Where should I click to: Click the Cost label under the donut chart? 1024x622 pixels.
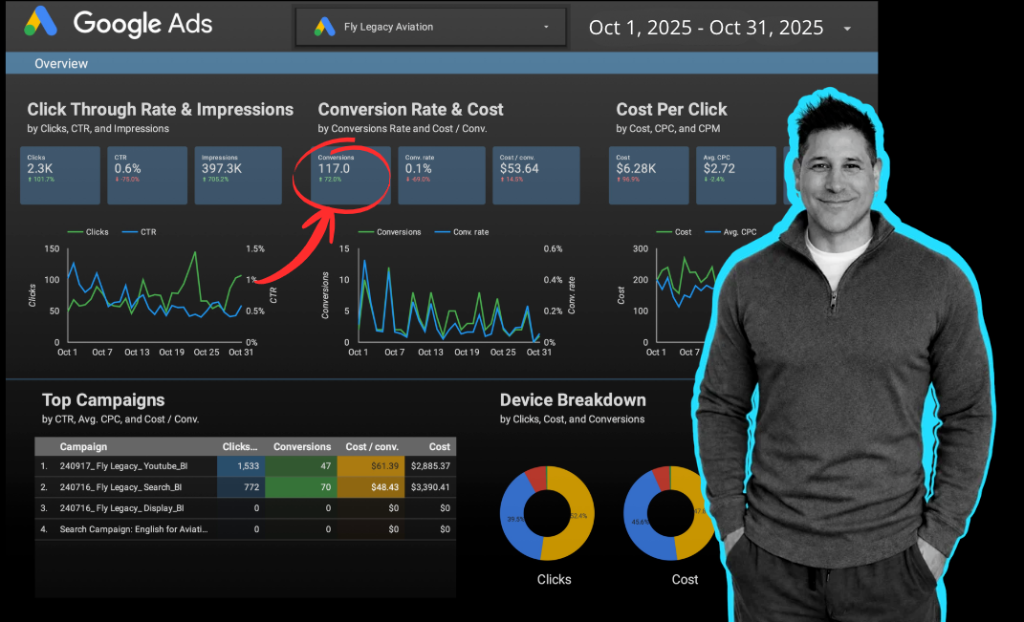pos(684,580)
